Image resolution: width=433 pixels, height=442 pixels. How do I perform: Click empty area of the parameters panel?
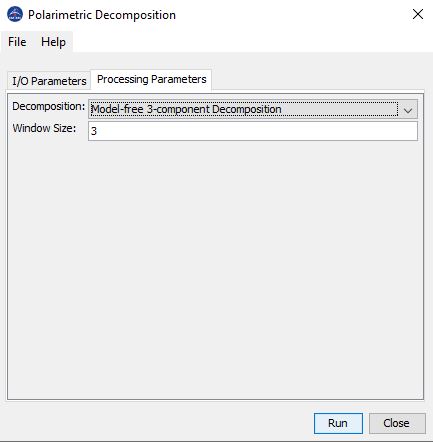[x=215, y=267]
